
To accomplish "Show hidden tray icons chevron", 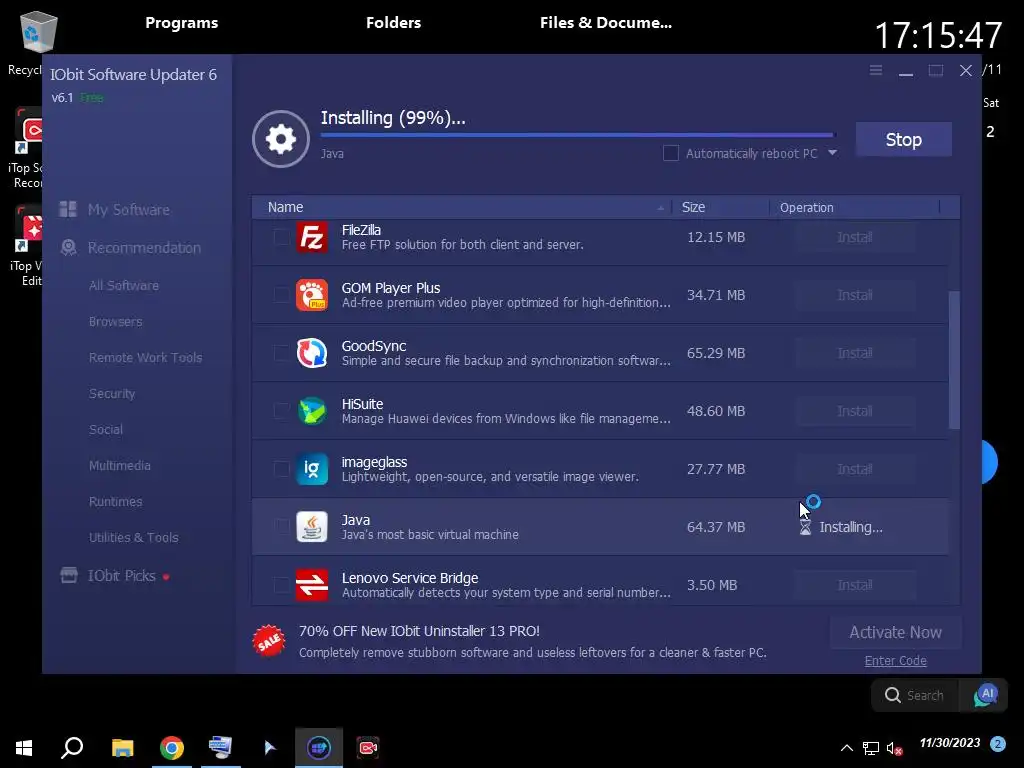I will point(846,748).
